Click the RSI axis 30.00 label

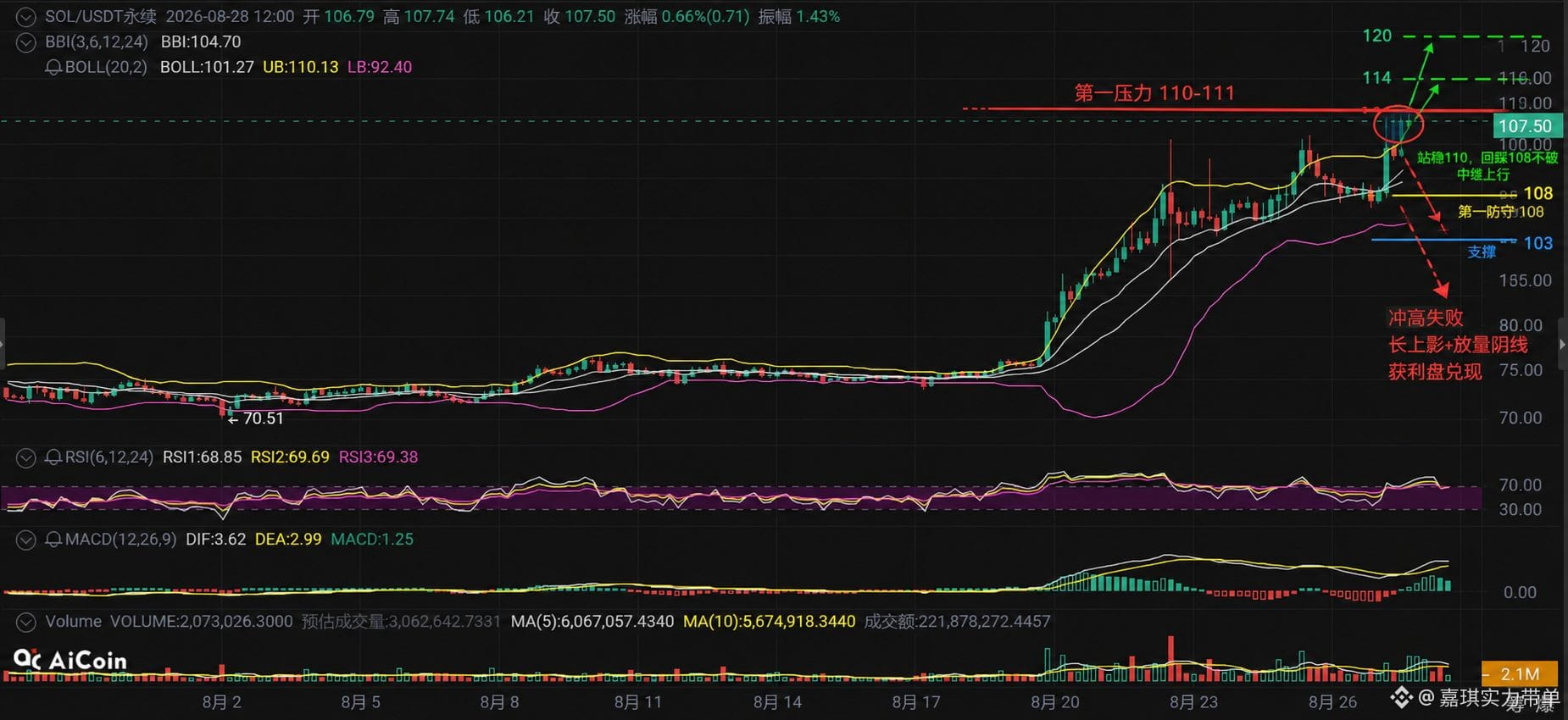point(1521,510)
